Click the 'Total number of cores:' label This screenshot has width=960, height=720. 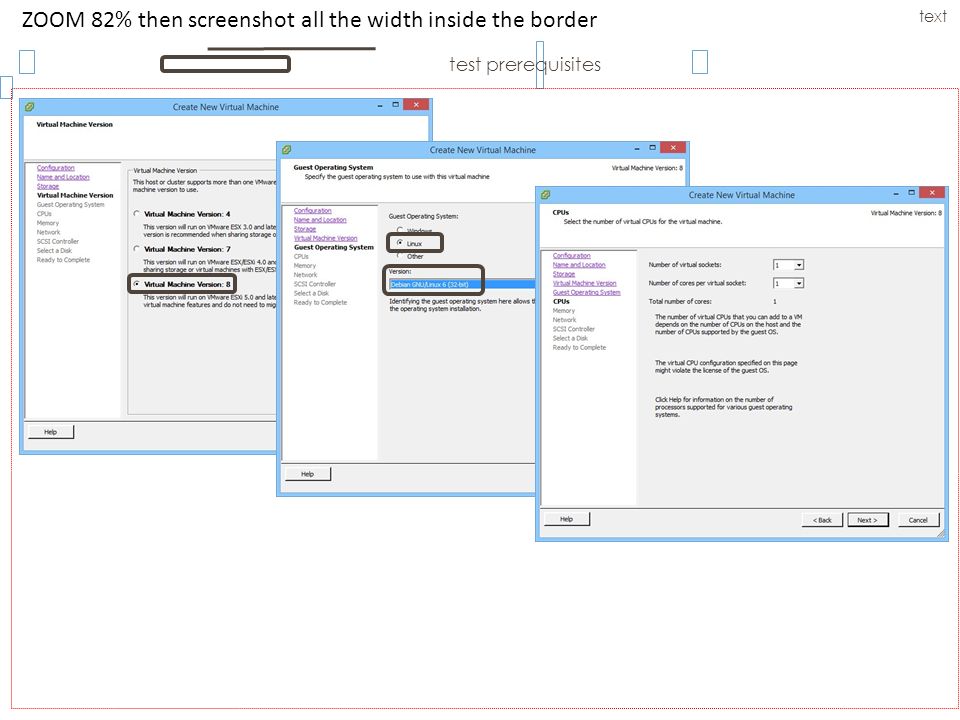tap(680, 301)
